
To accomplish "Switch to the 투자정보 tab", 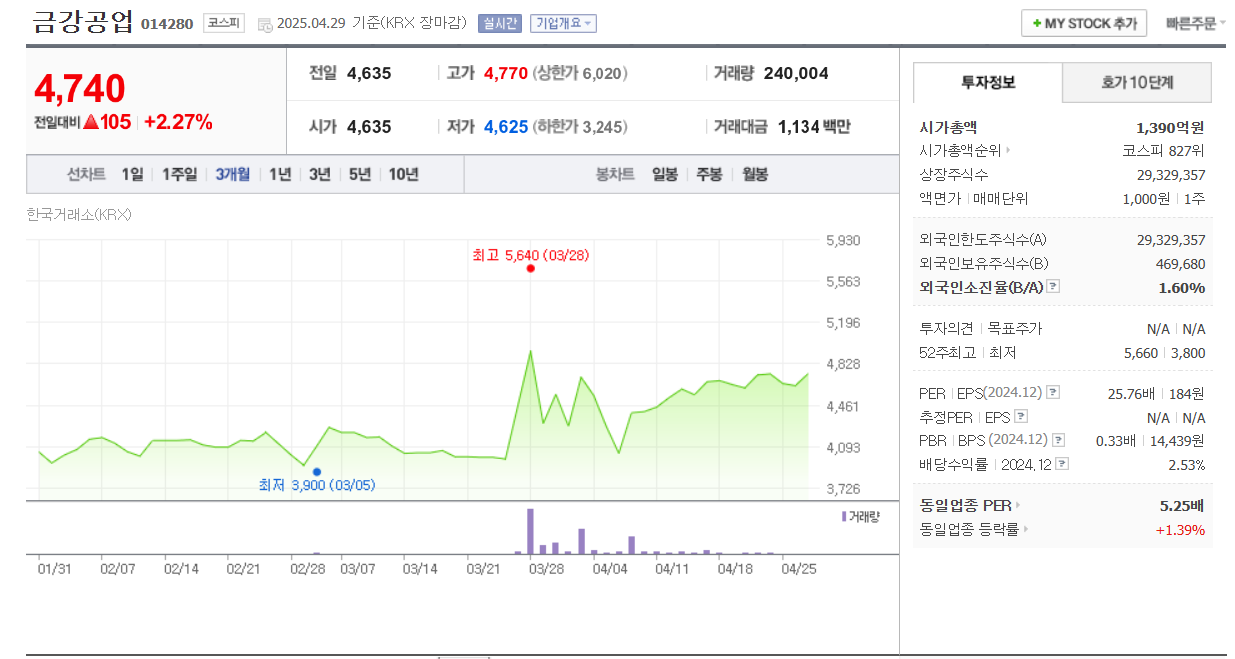I will click(x=988, y=82).
